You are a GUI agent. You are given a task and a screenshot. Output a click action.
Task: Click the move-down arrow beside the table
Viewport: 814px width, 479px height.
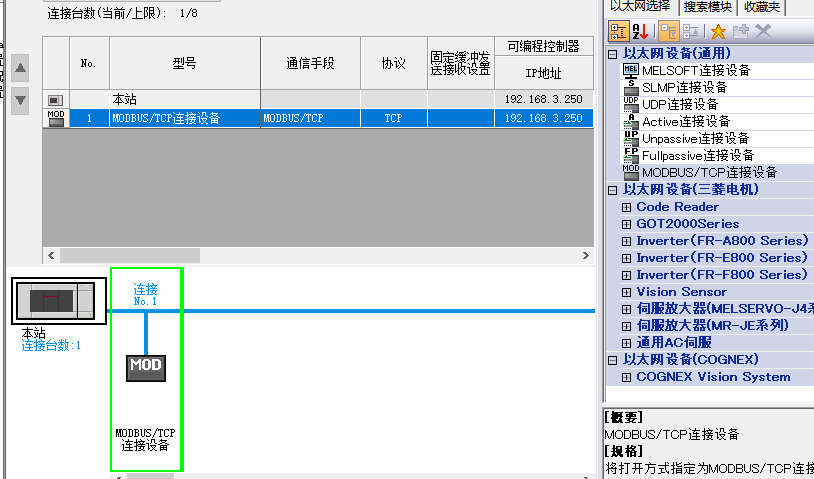pos(21,98)
